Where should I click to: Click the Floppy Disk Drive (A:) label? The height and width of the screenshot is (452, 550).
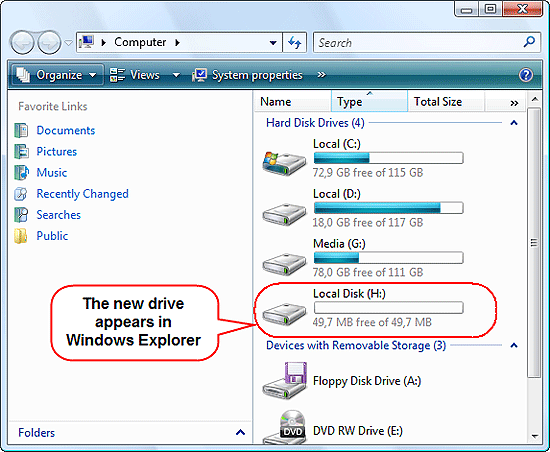(x=367, y=381)
